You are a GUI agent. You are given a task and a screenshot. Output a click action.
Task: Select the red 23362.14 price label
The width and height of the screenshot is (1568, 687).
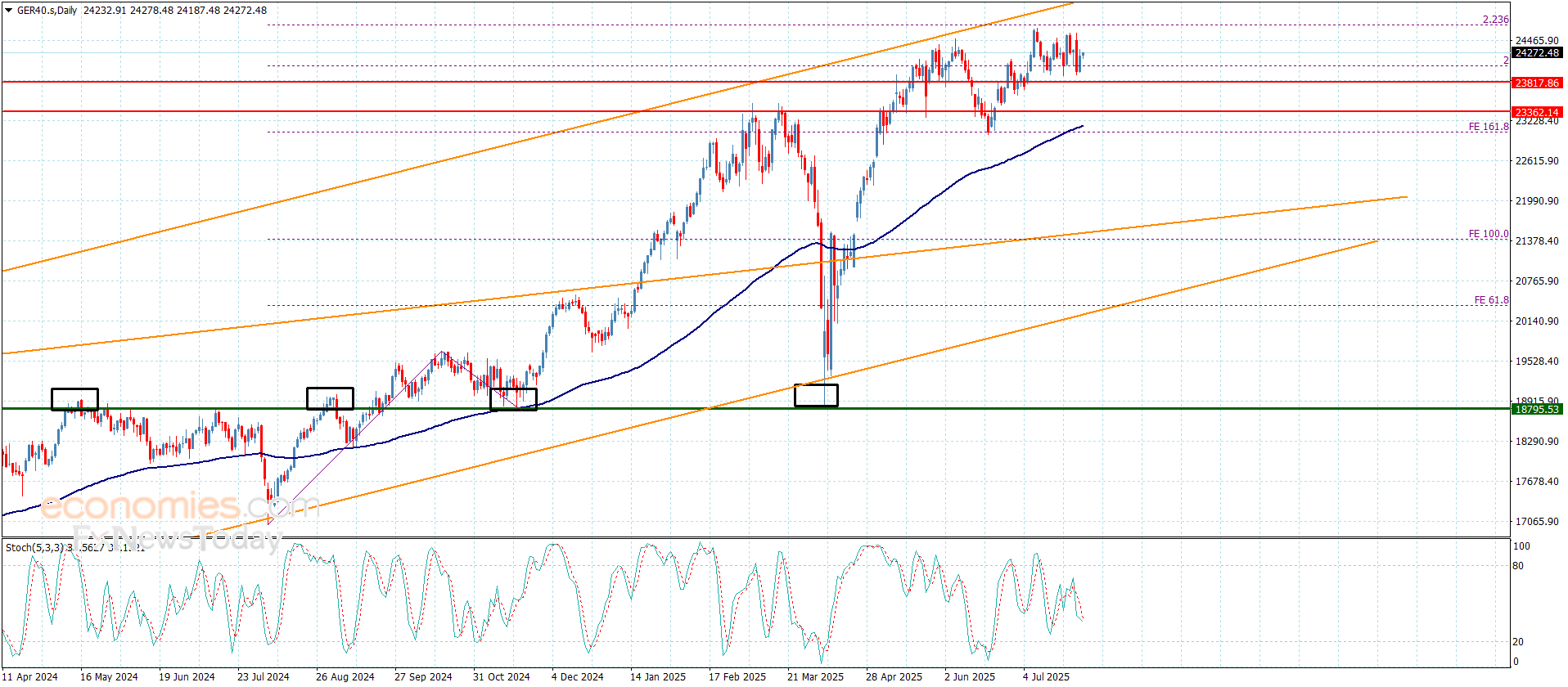tap(1537, 112)
